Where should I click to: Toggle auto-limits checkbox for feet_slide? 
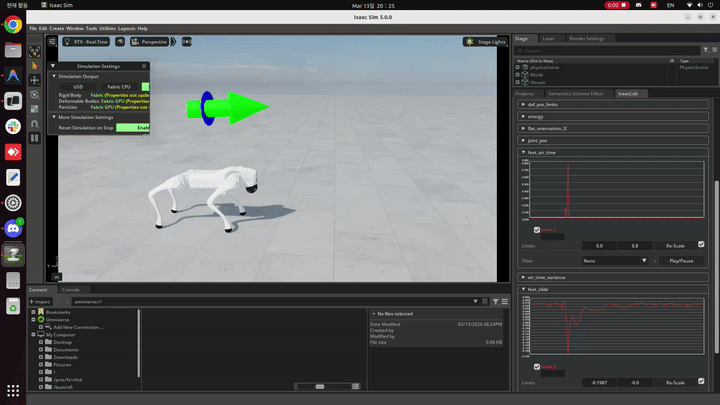701,381
